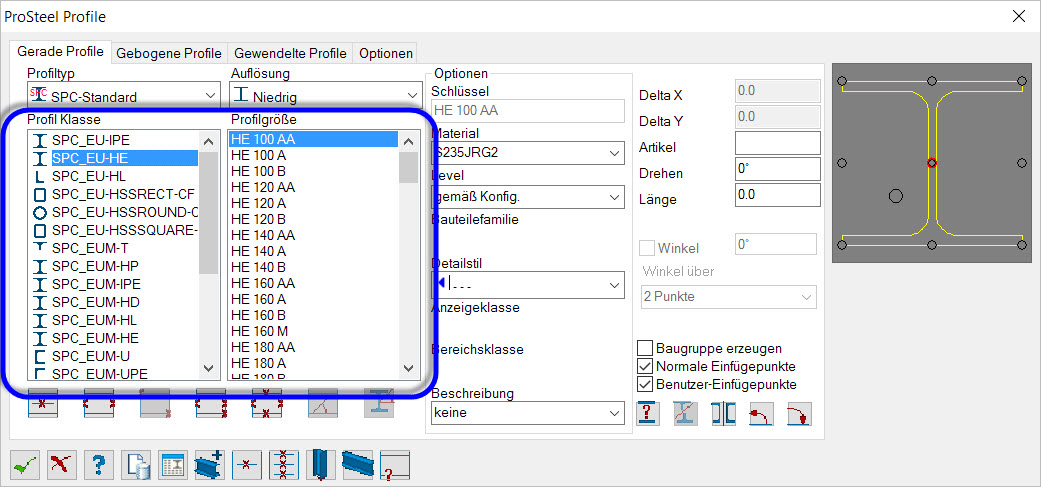Click the Profil Klasse scrollbar thumb

(x=208, y=212)
